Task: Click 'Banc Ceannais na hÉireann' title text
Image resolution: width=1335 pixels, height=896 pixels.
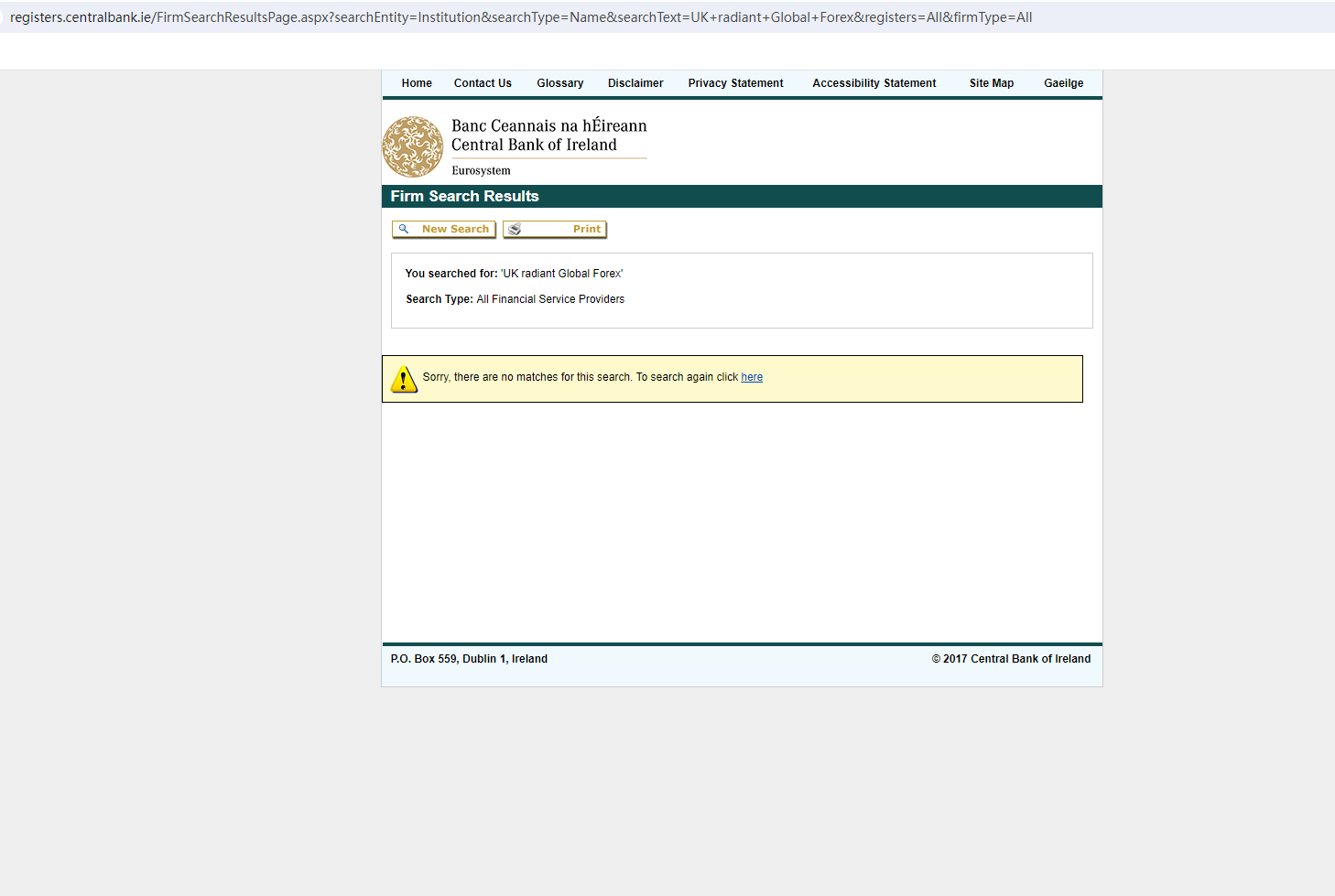Action: [549, 125]
